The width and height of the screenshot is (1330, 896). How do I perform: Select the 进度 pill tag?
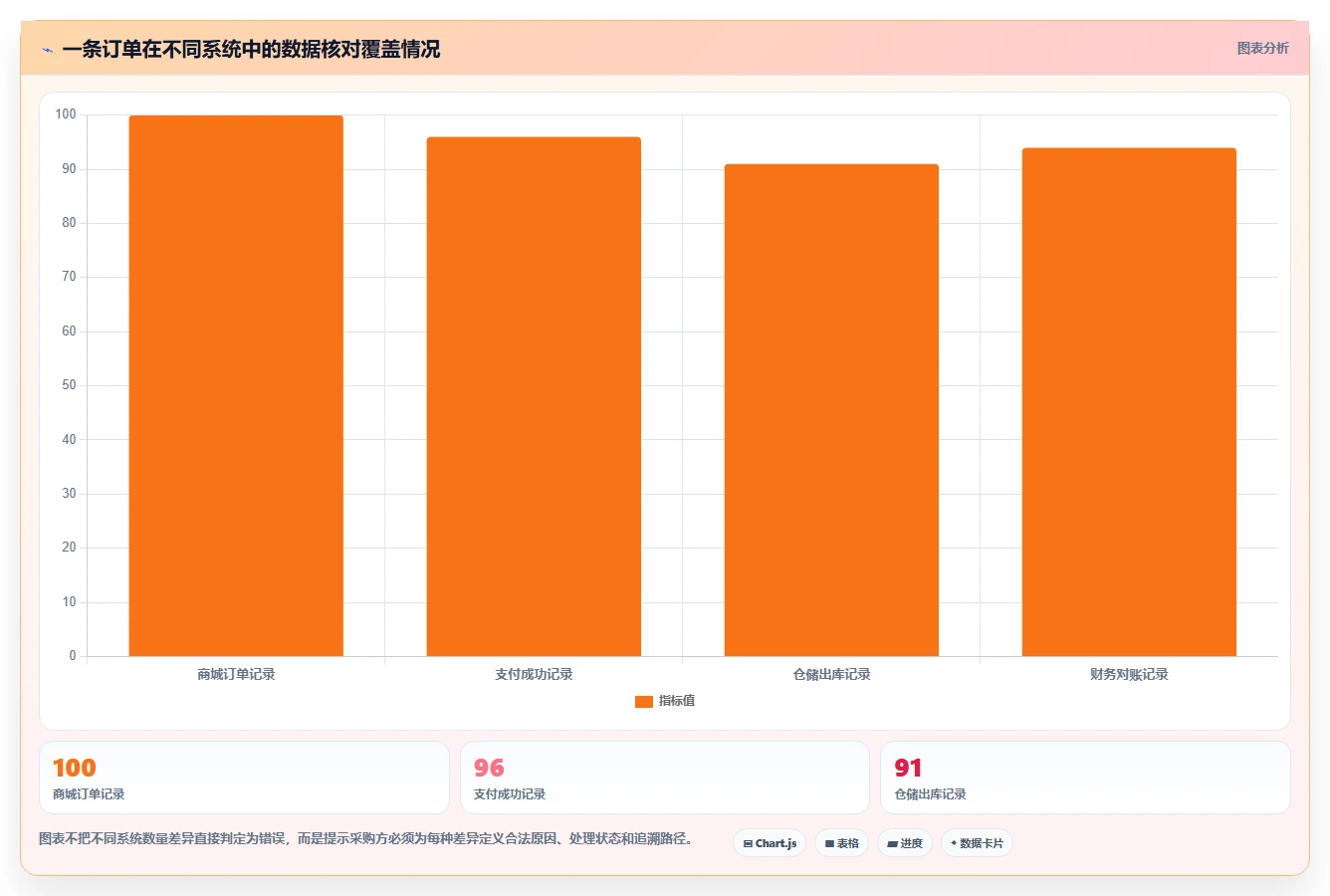[x=904, y=843]
